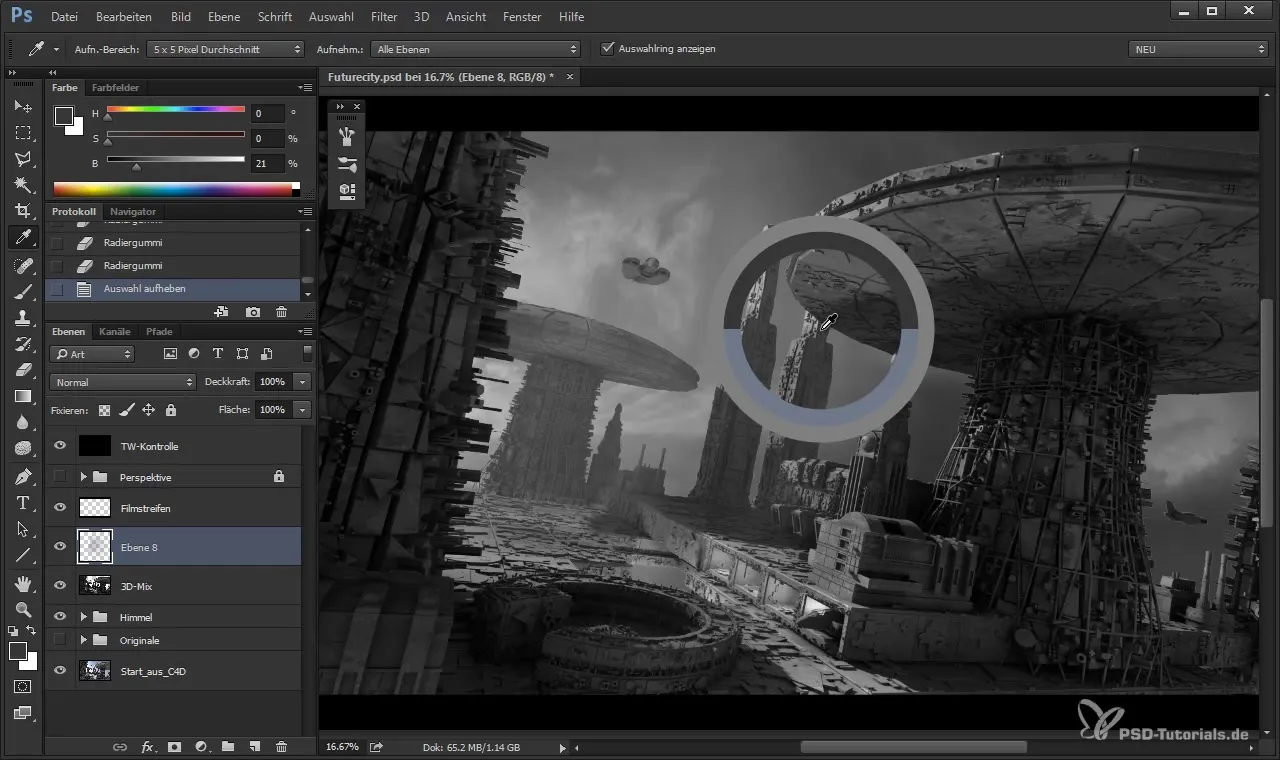Hide the TW-Kontrolle layer
Image resolution: width=1280 pixels, height=760 pixels.
[59, 446]
